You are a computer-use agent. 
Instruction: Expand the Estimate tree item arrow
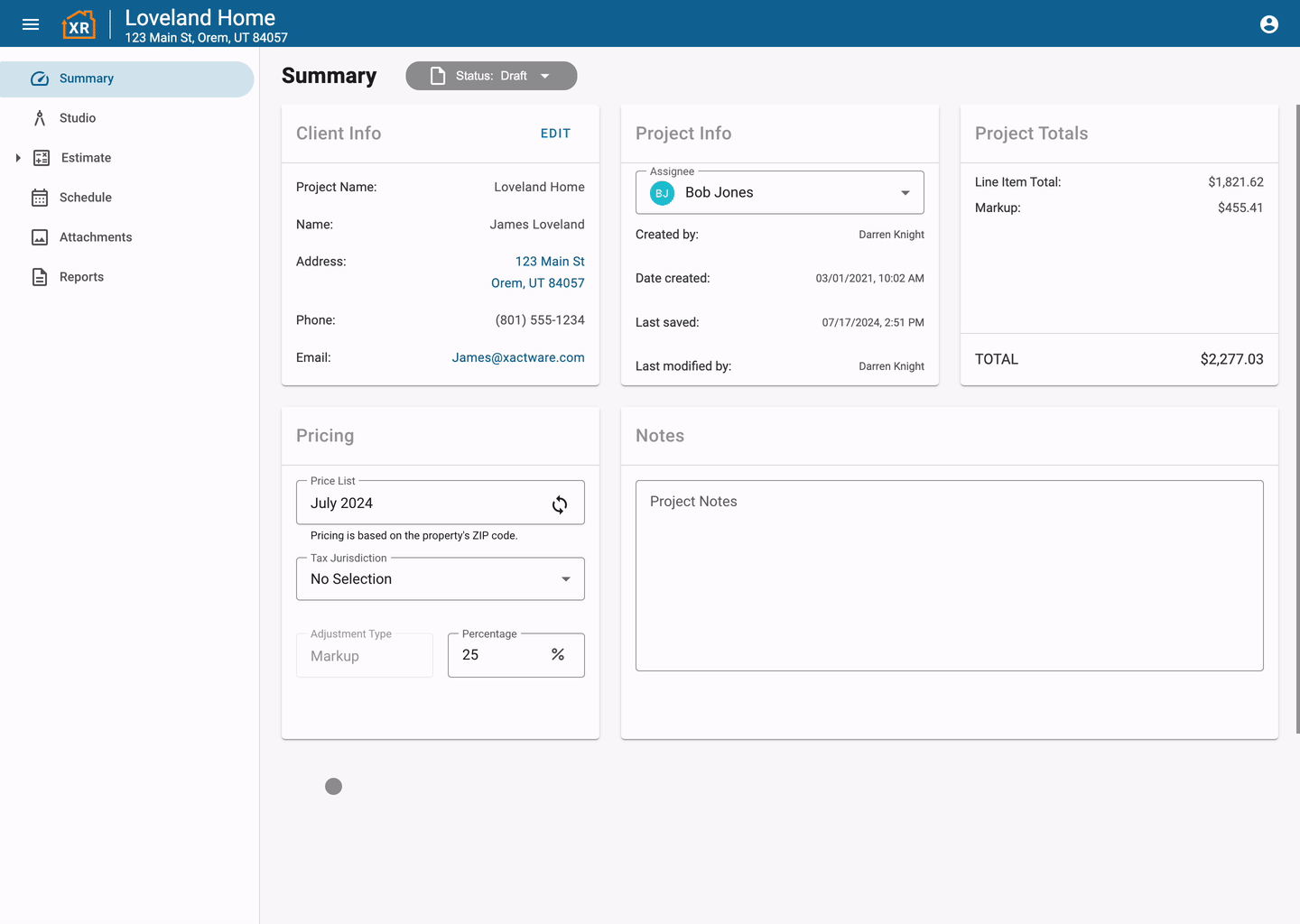tap(18, 158)
